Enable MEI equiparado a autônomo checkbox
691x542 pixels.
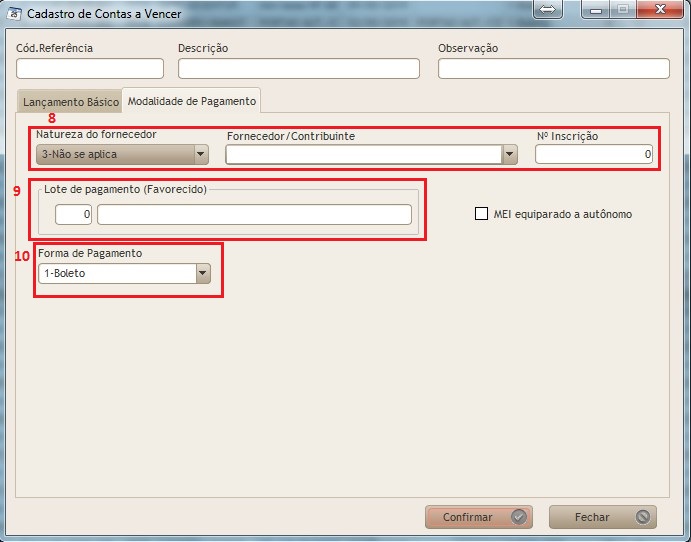482,214
